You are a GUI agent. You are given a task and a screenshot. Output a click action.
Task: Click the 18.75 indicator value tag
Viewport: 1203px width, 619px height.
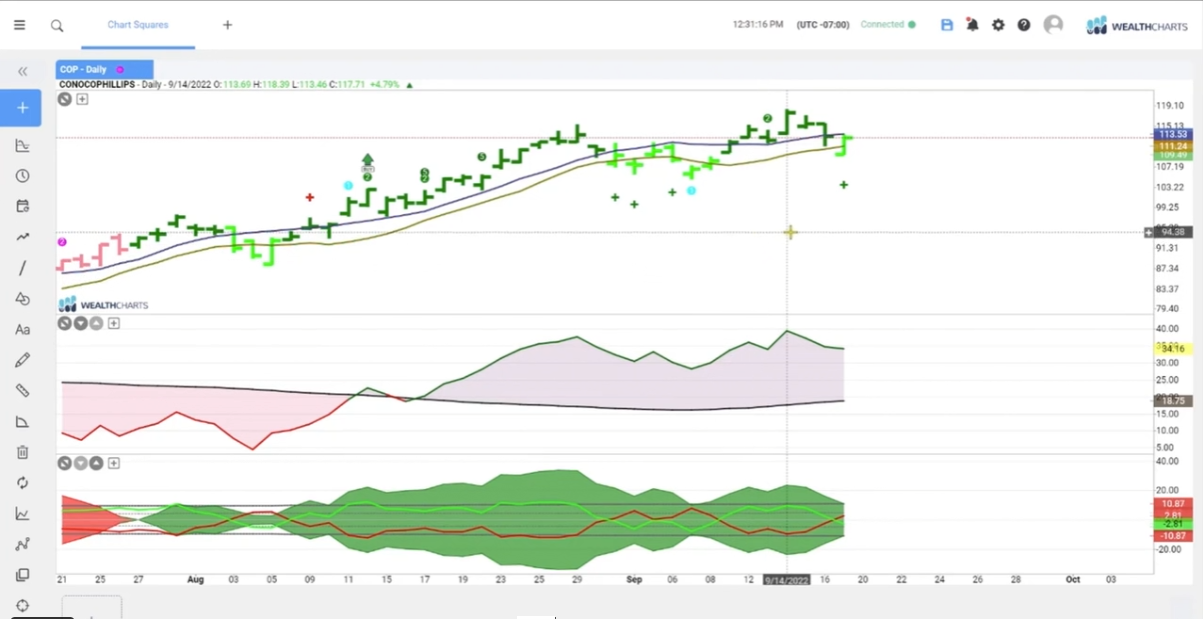point(1171,400)
